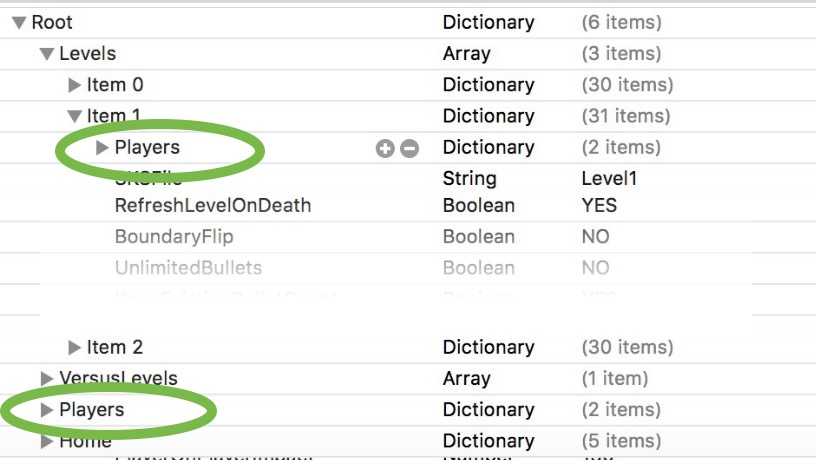The image size is (816, 460).
Task: Select the RefreshLevelOnDeath key
Action: coord(213,206)
